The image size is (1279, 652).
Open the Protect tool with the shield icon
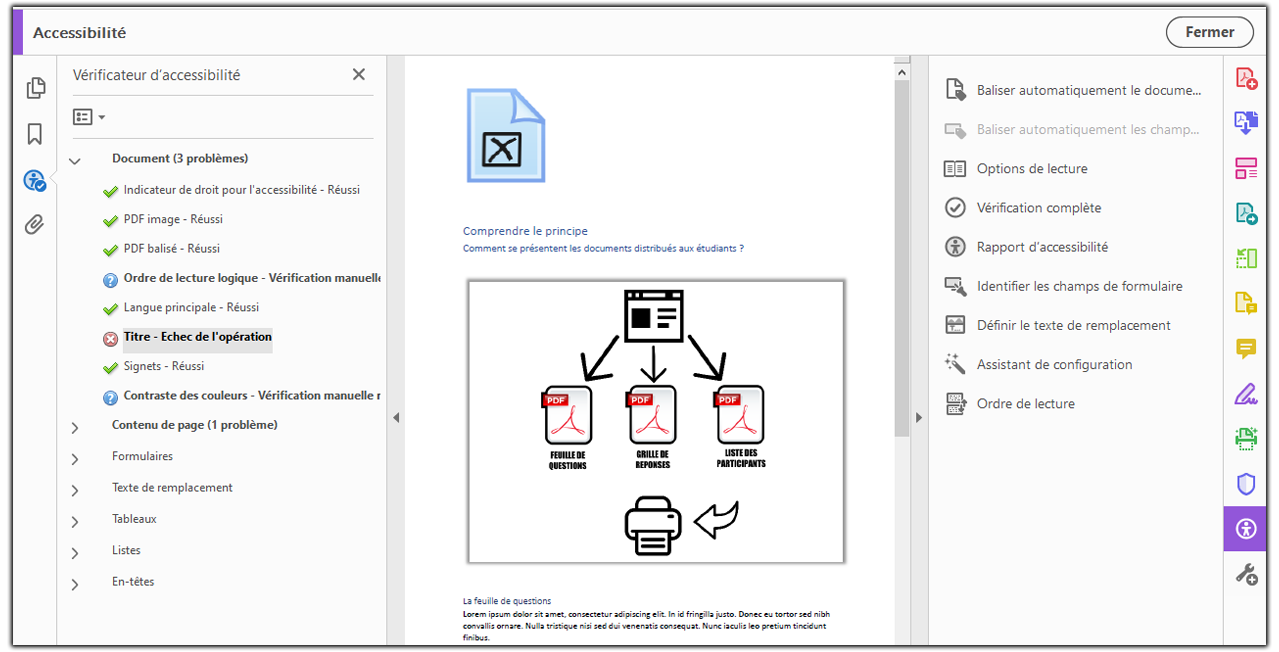(x=1245, y=483)
